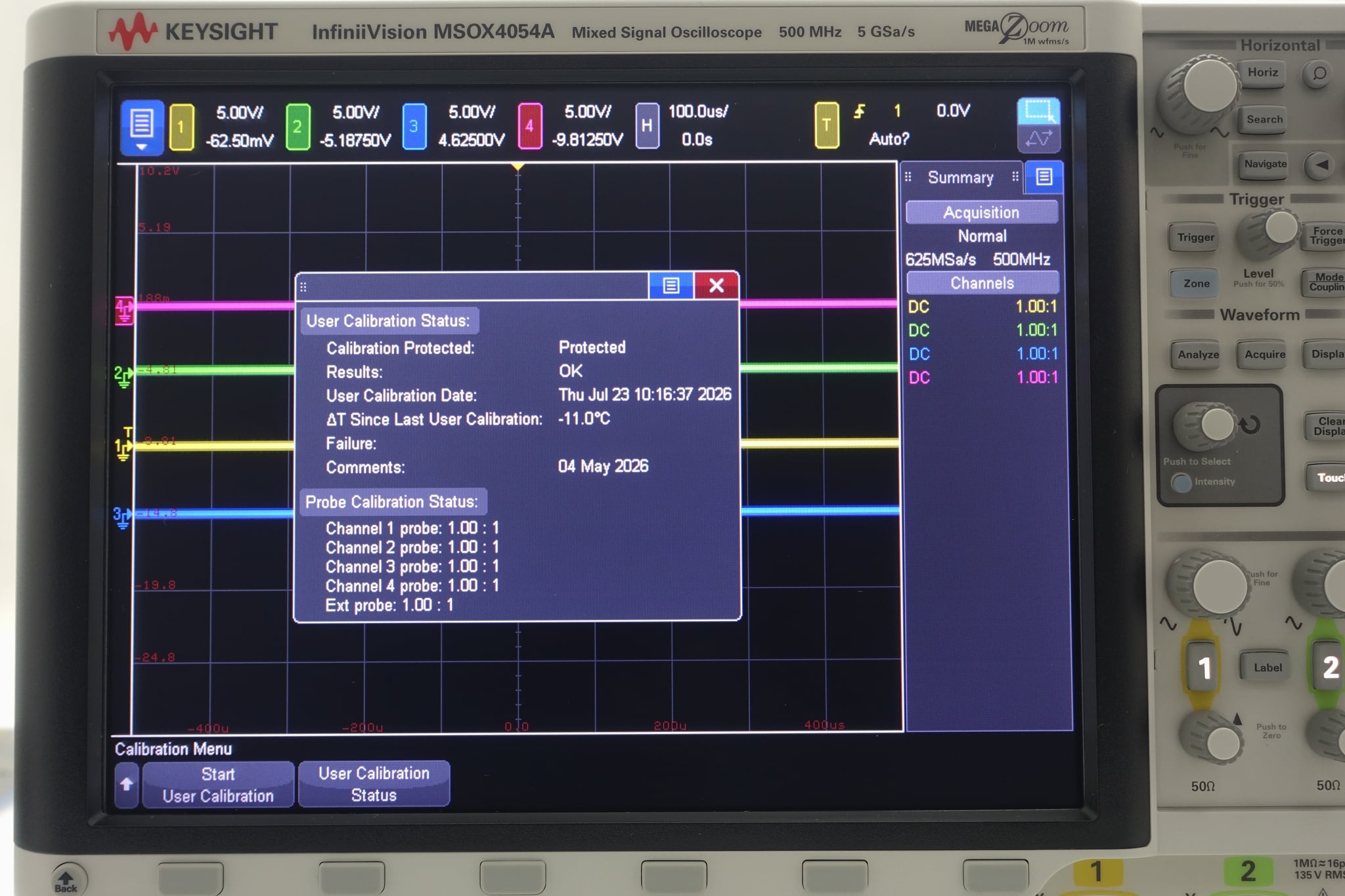This screenshot has height=896, width=1345.
Task: Open the calibration dialog menu icon
Action: tap(671, 286)
